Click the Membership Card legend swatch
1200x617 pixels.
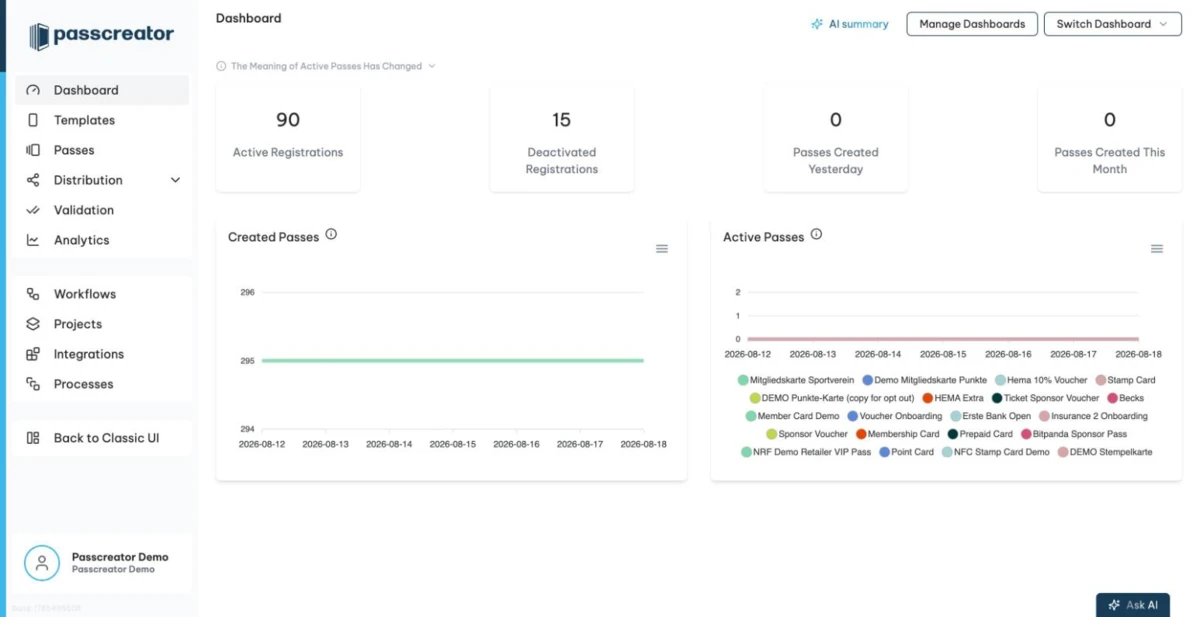[x=861, y=434]
